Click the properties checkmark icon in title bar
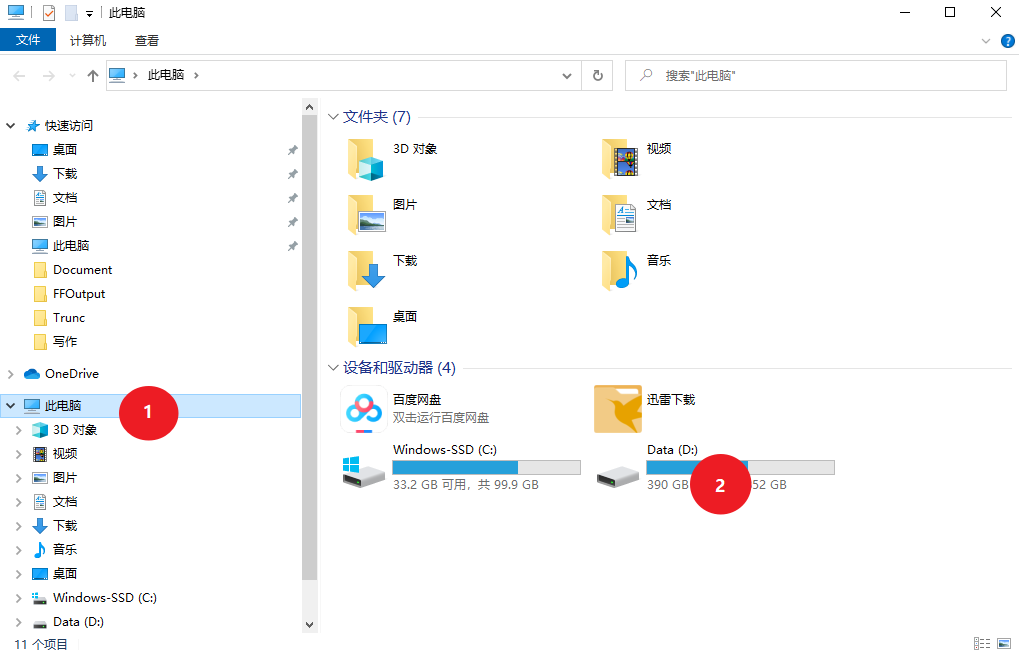1019x656 pixels. click(49, 12)
